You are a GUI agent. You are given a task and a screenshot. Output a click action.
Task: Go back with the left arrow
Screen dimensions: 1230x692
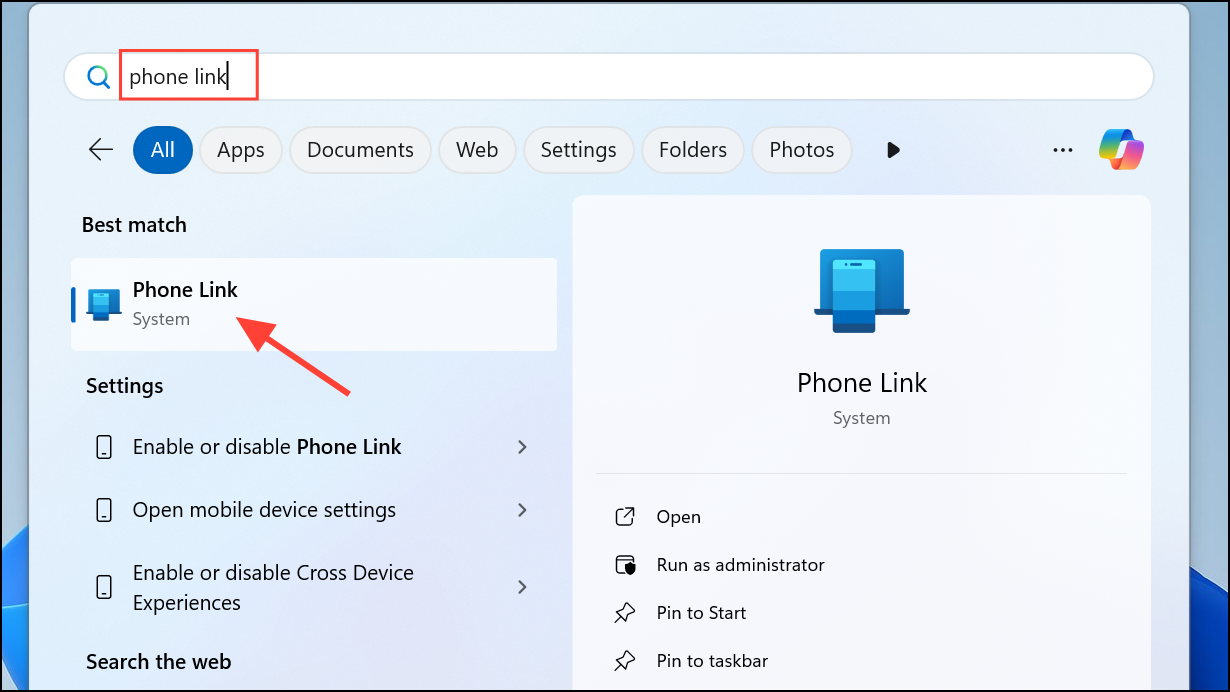101,150
